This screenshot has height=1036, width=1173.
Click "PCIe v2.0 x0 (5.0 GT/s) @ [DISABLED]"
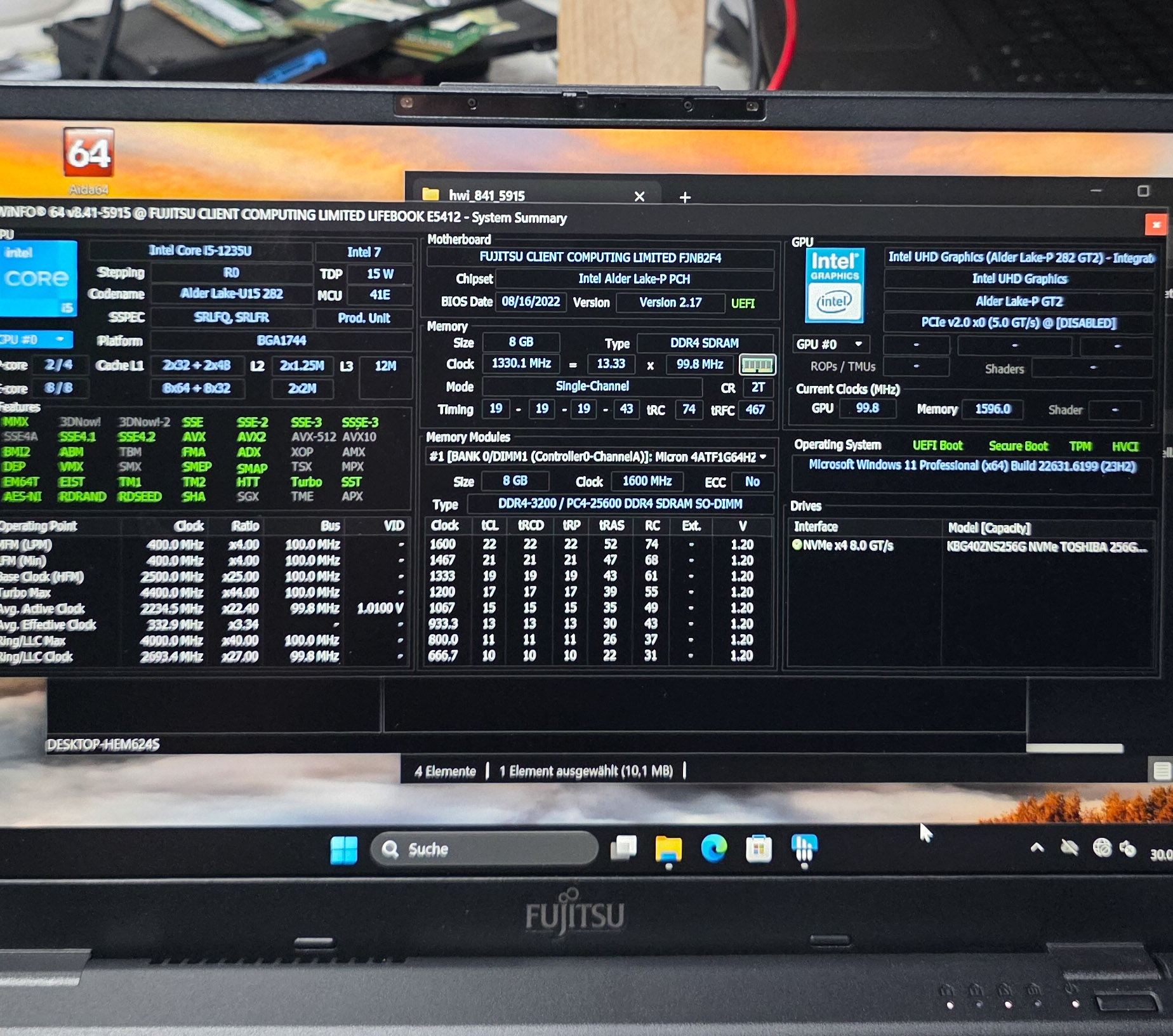pyautogui.click(x=1019, y=323)
